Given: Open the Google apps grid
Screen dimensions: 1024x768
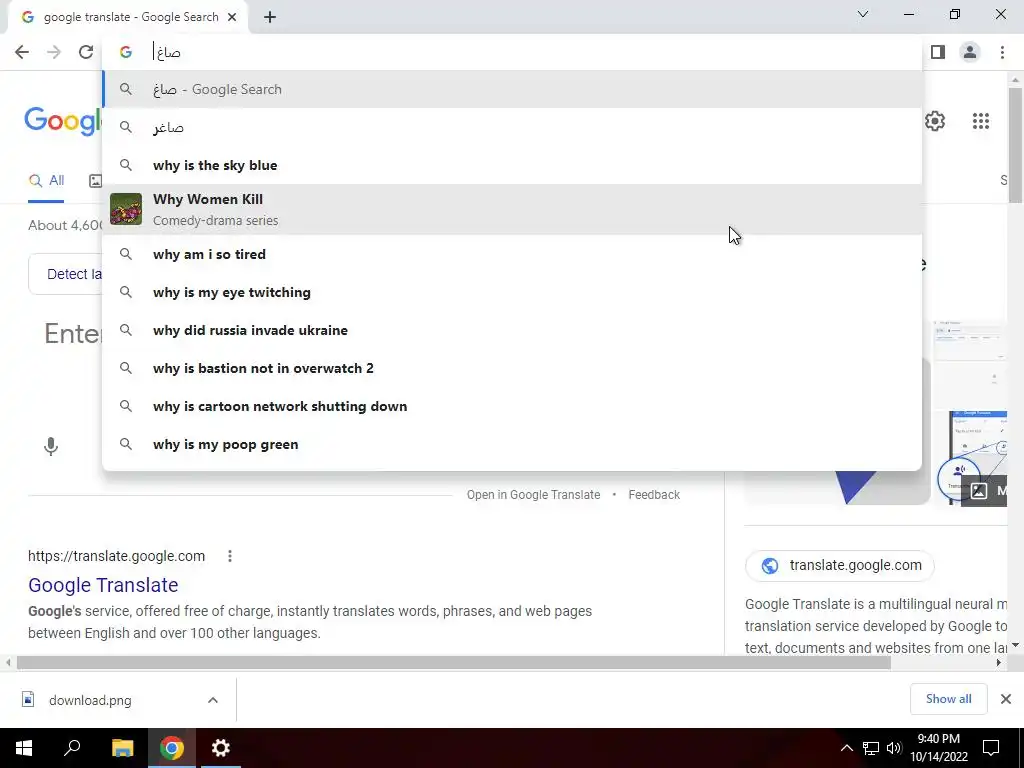Looking at the screenshot, I should point(980,121).
